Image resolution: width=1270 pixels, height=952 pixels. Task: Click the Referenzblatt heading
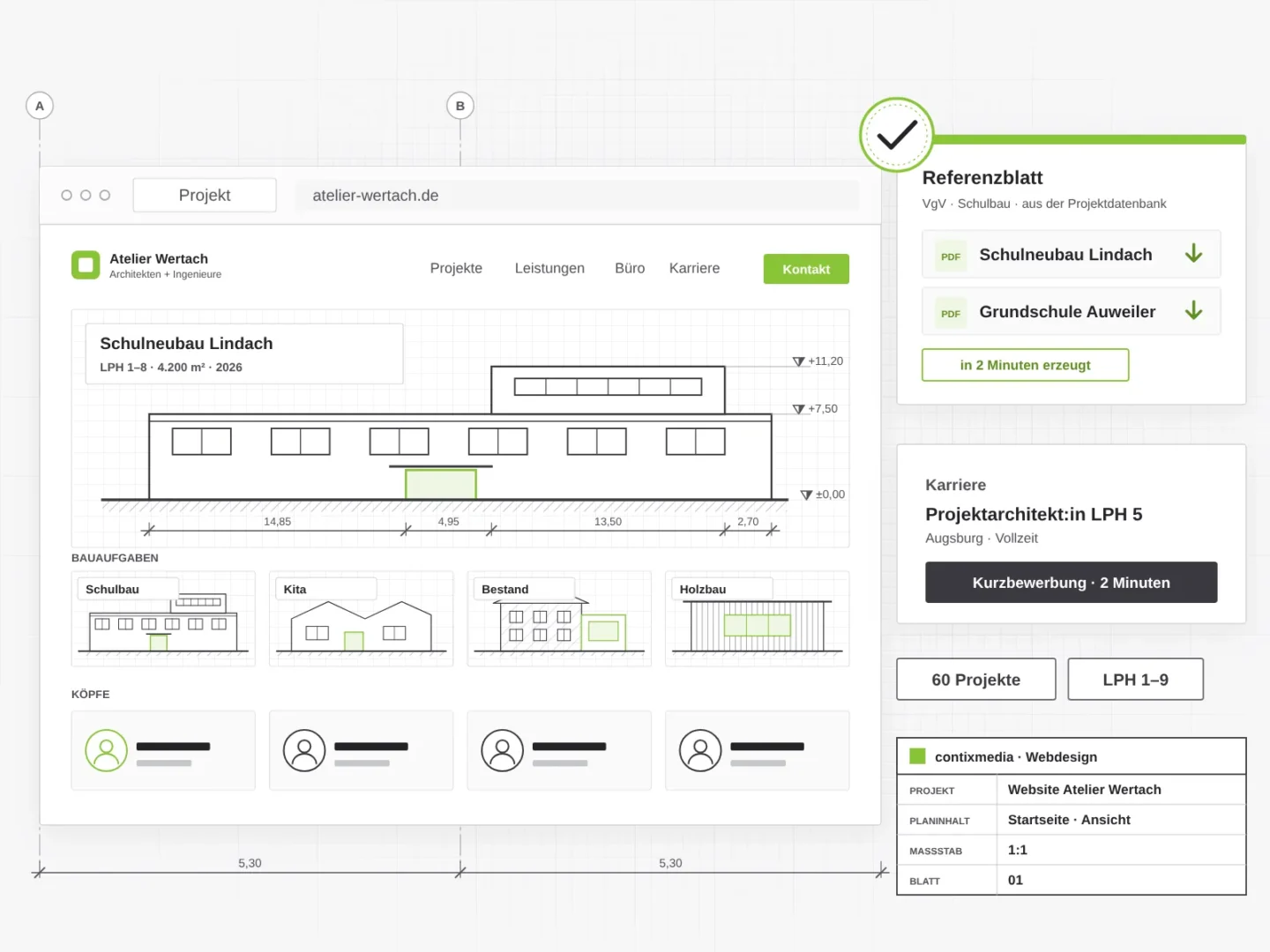pos(982,177)
